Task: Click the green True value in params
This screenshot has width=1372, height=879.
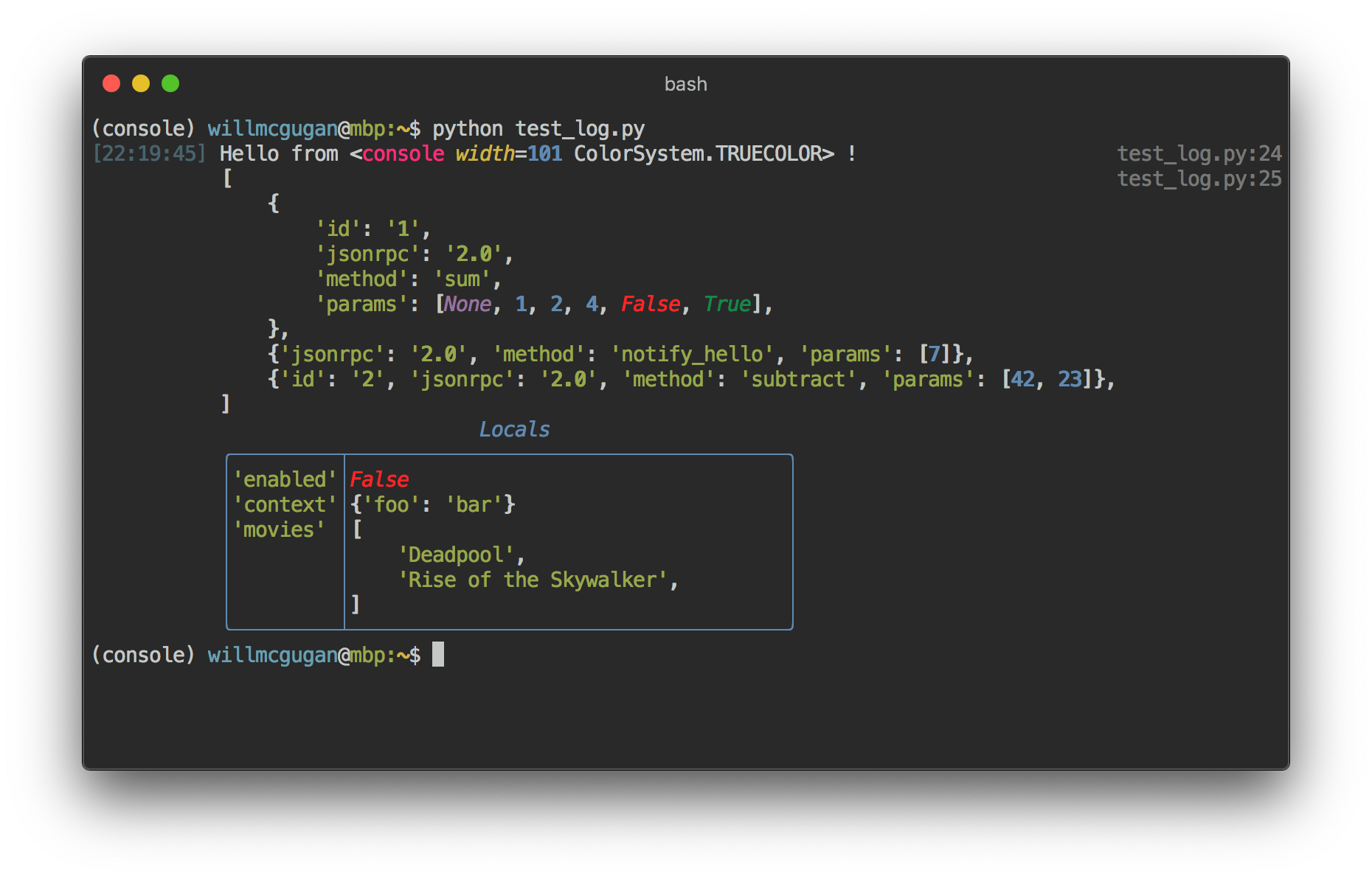Action: pos(727,305)
